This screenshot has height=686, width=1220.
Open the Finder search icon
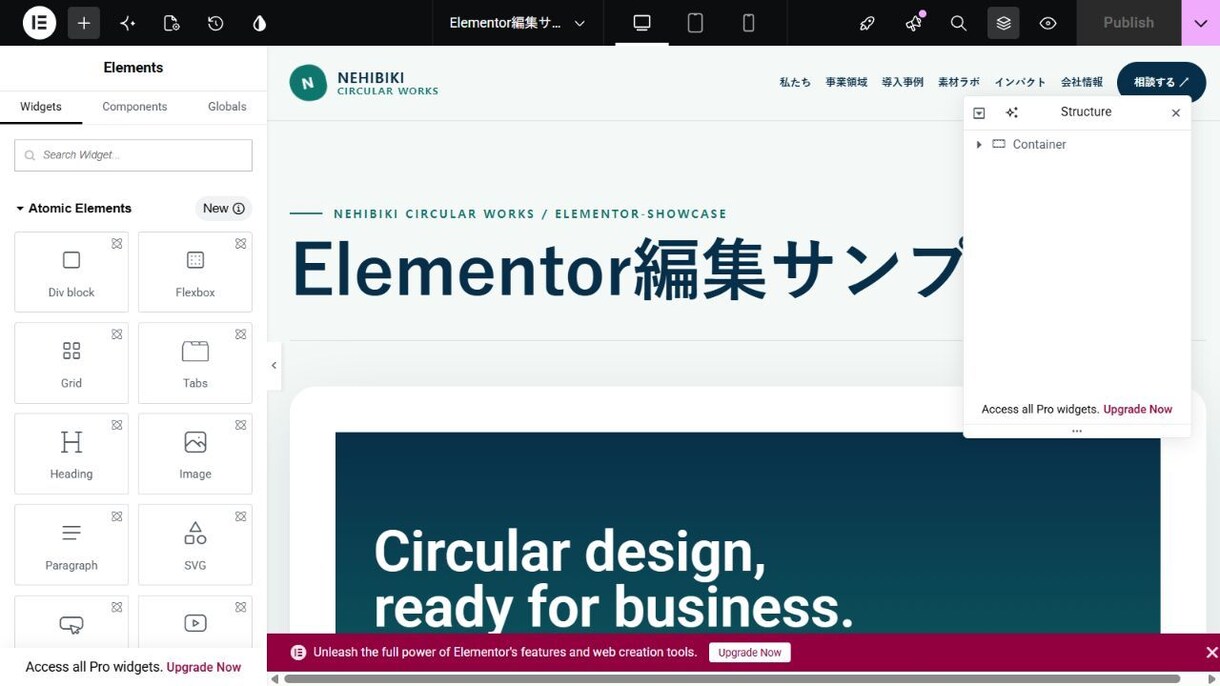tap(958, 22)
